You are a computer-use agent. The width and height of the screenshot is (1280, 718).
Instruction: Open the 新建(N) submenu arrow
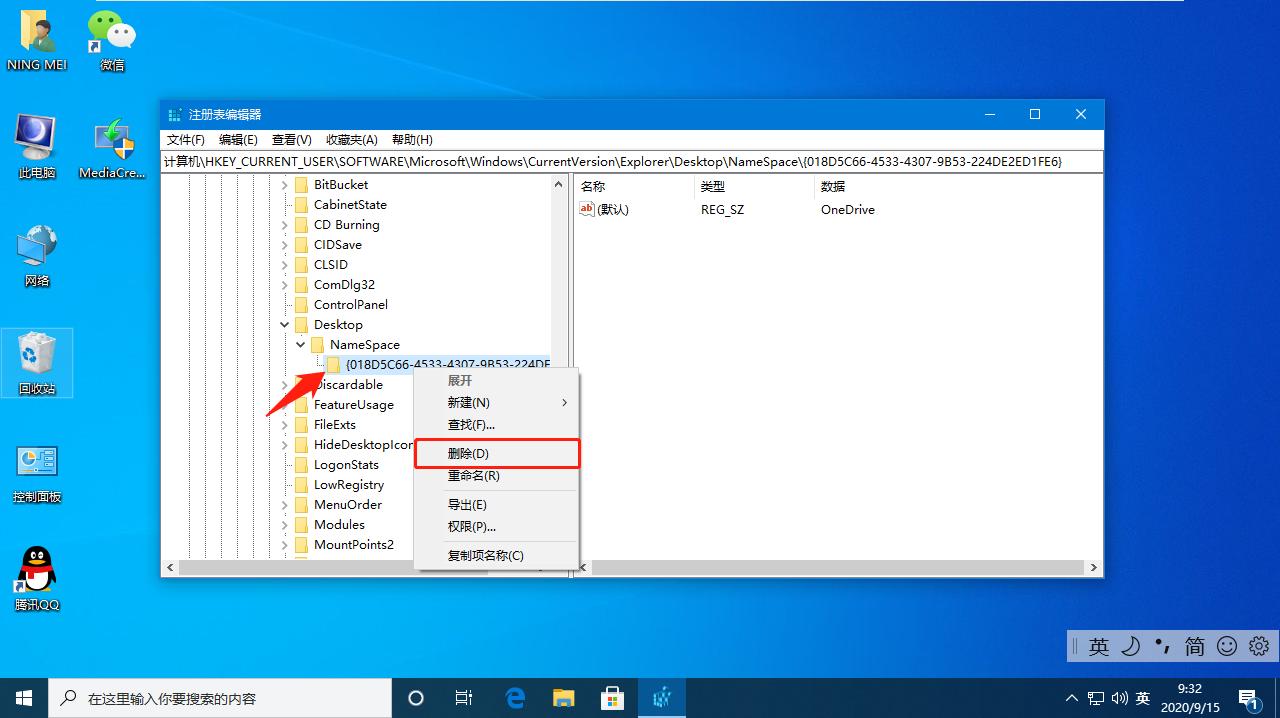coord(562,402)
